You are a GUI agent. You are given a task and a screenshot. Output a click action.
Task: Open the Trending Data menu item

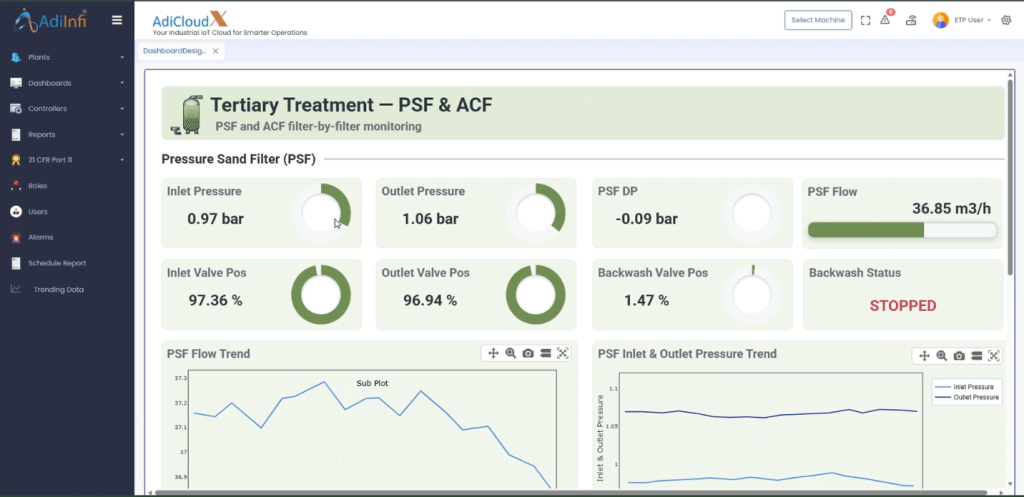click(x=59, y=289)
